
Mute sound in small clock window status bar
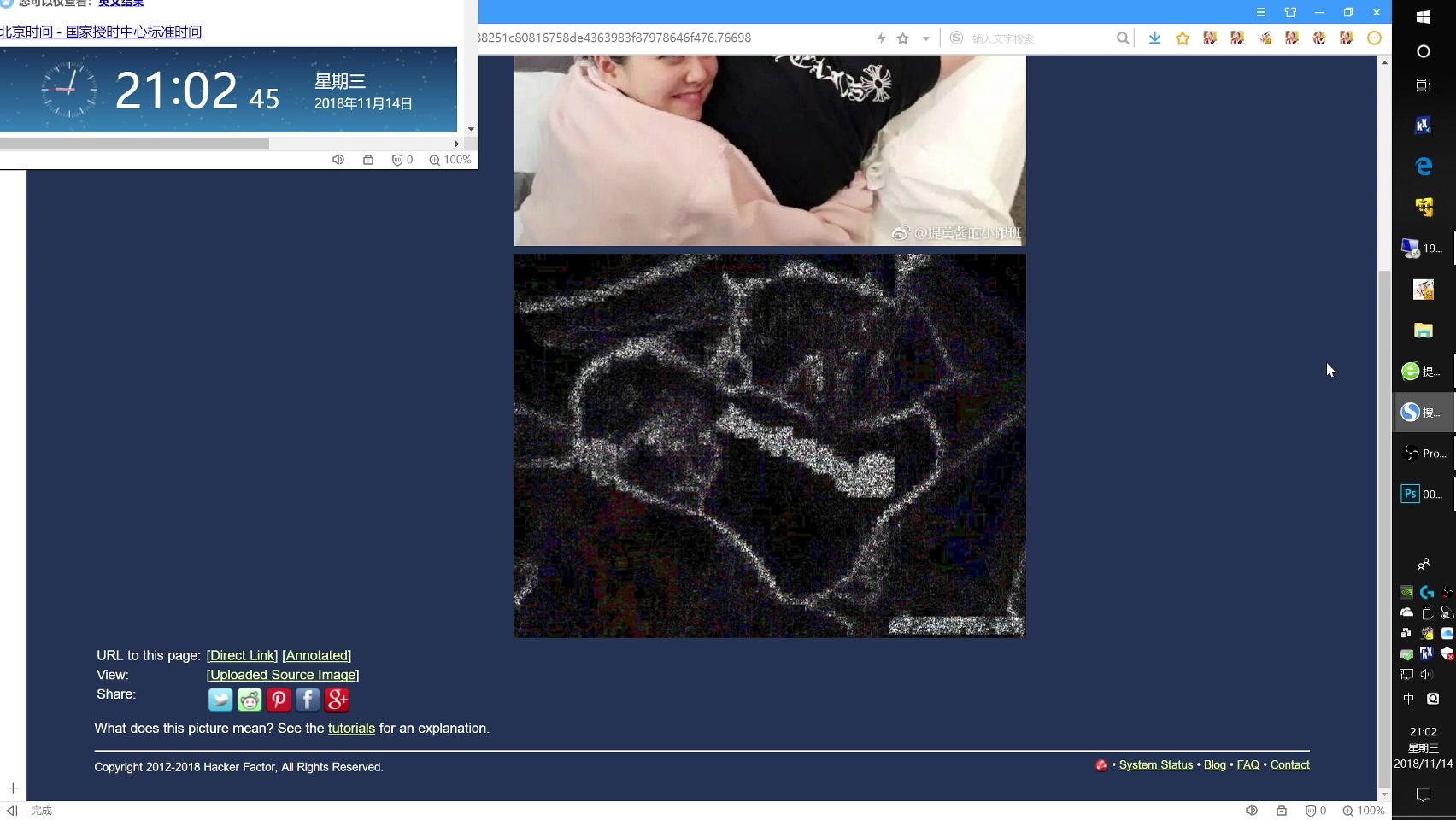point(338,160)
